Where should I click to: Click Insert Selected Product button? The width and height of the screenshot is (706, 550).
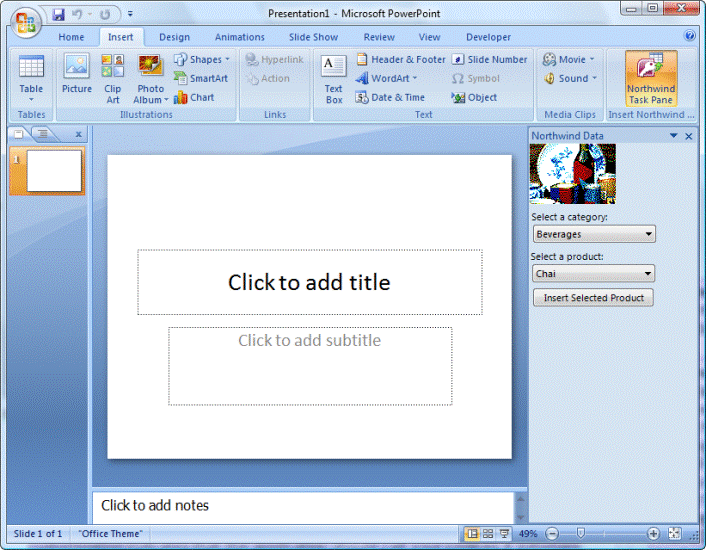[593, 298]
